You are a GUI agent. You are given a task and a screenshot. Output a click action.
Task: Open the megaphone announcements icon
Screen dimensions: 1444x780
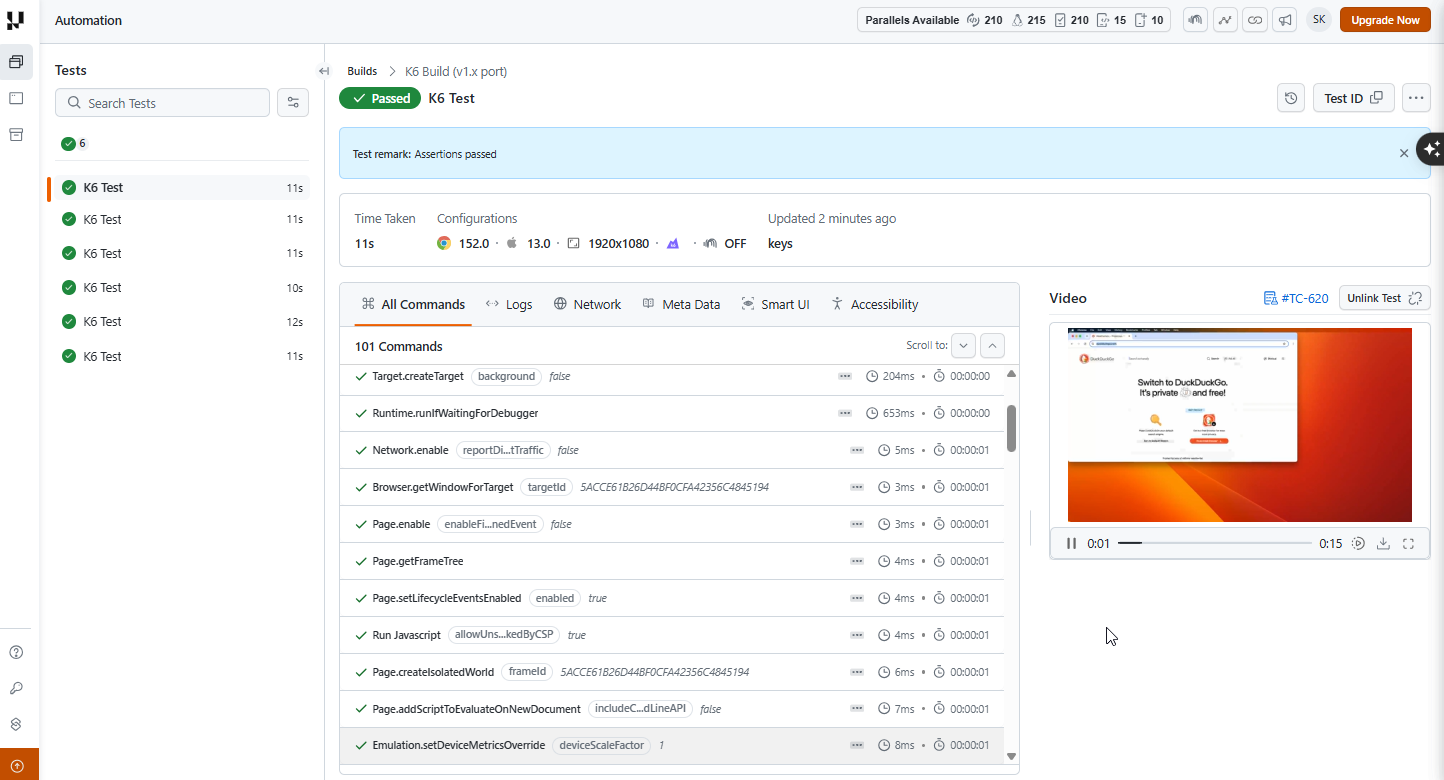(1285, 20)
